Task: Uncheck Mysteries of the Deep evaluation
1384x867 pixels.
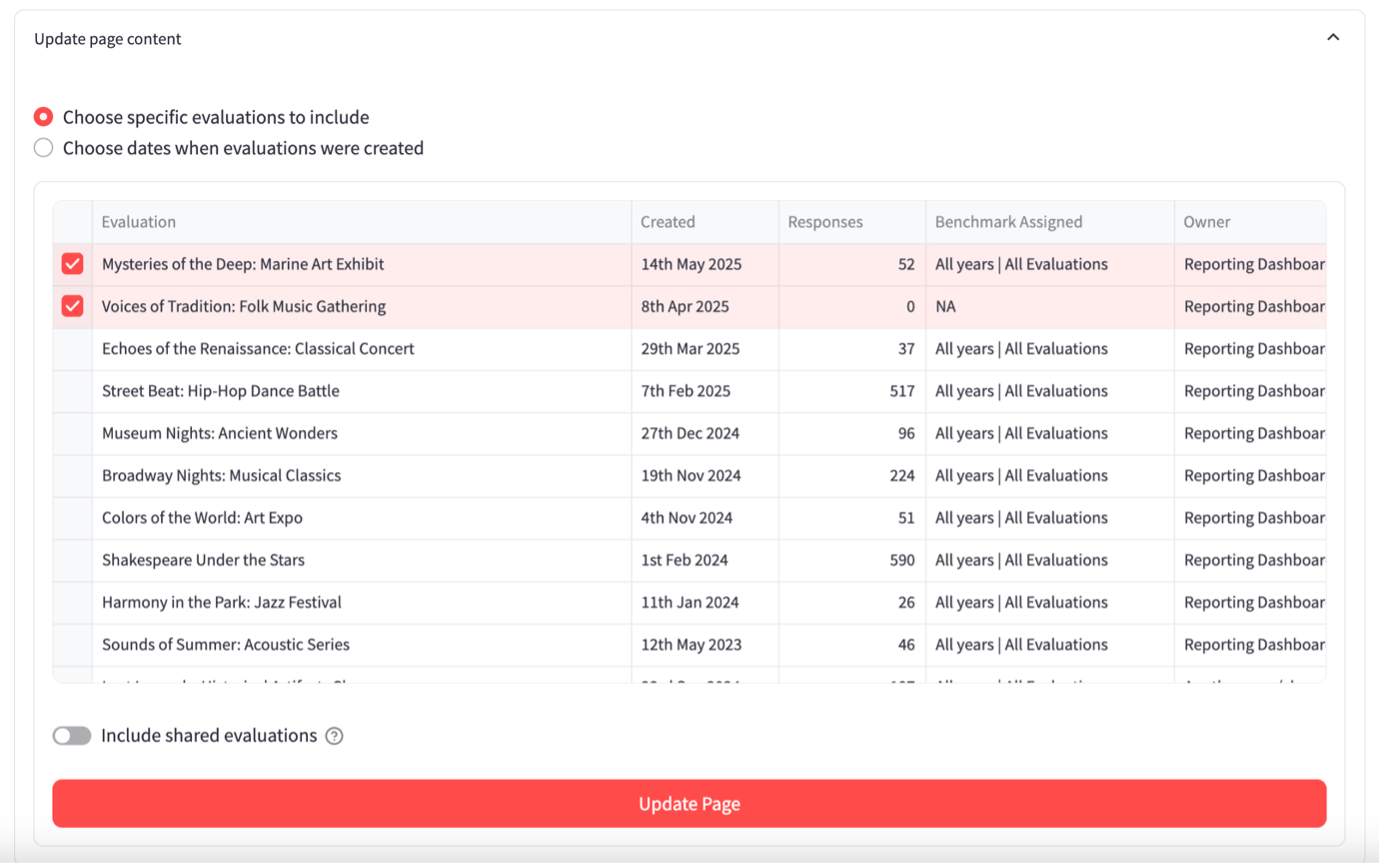Action: coord(72,264)
